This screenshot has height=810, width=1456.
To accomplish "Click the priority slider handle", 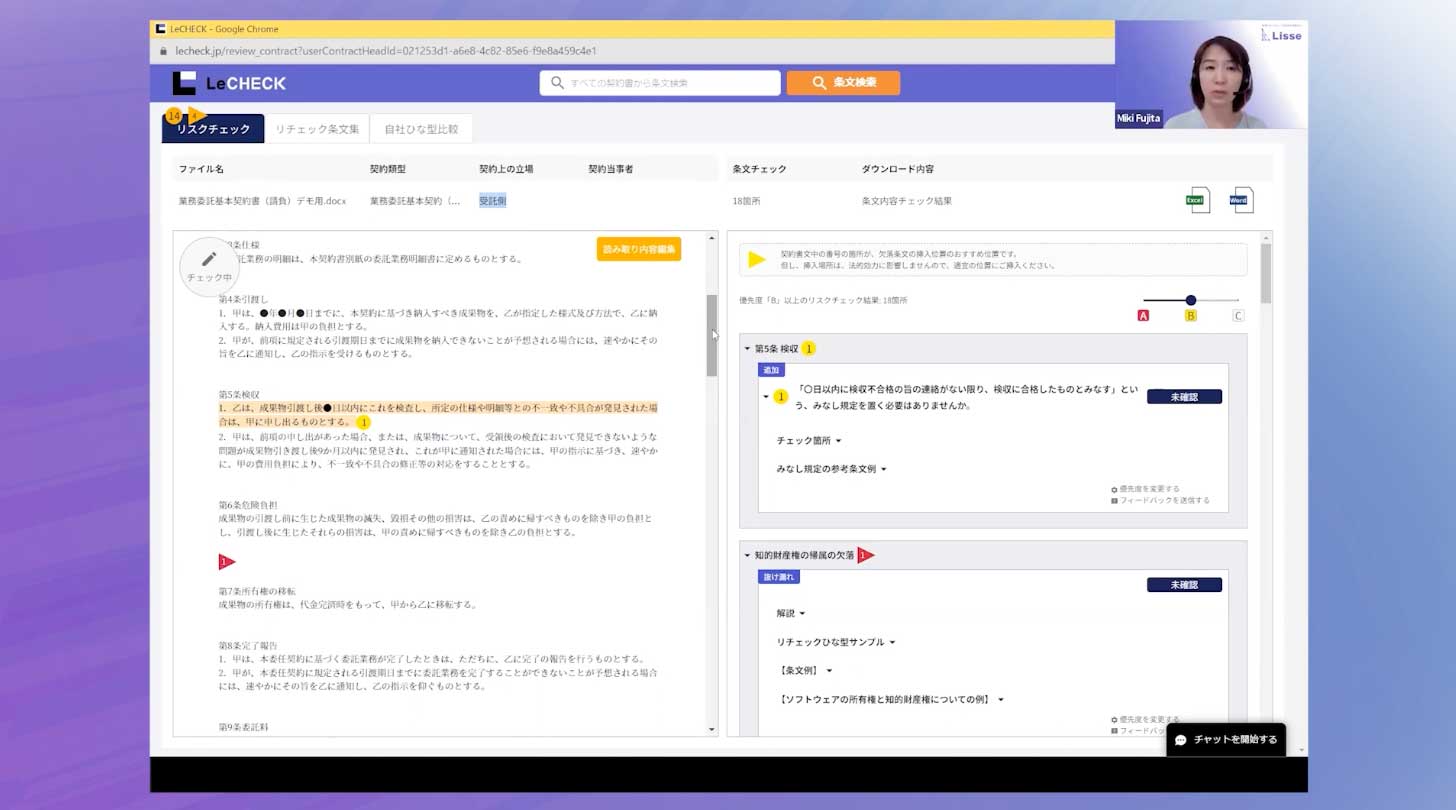I will click(1190, 300).
